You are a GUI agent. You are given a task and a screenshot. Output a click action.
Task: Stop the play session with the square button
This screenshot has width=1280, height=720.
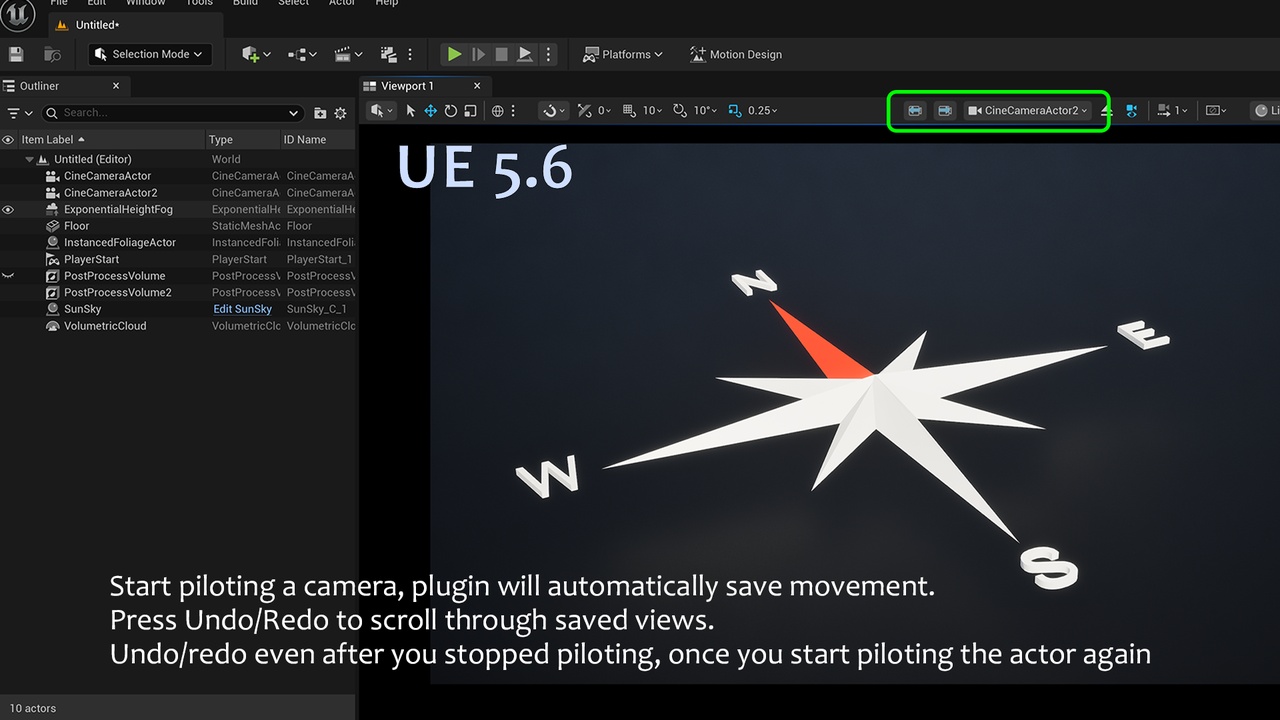click(502, 54)
